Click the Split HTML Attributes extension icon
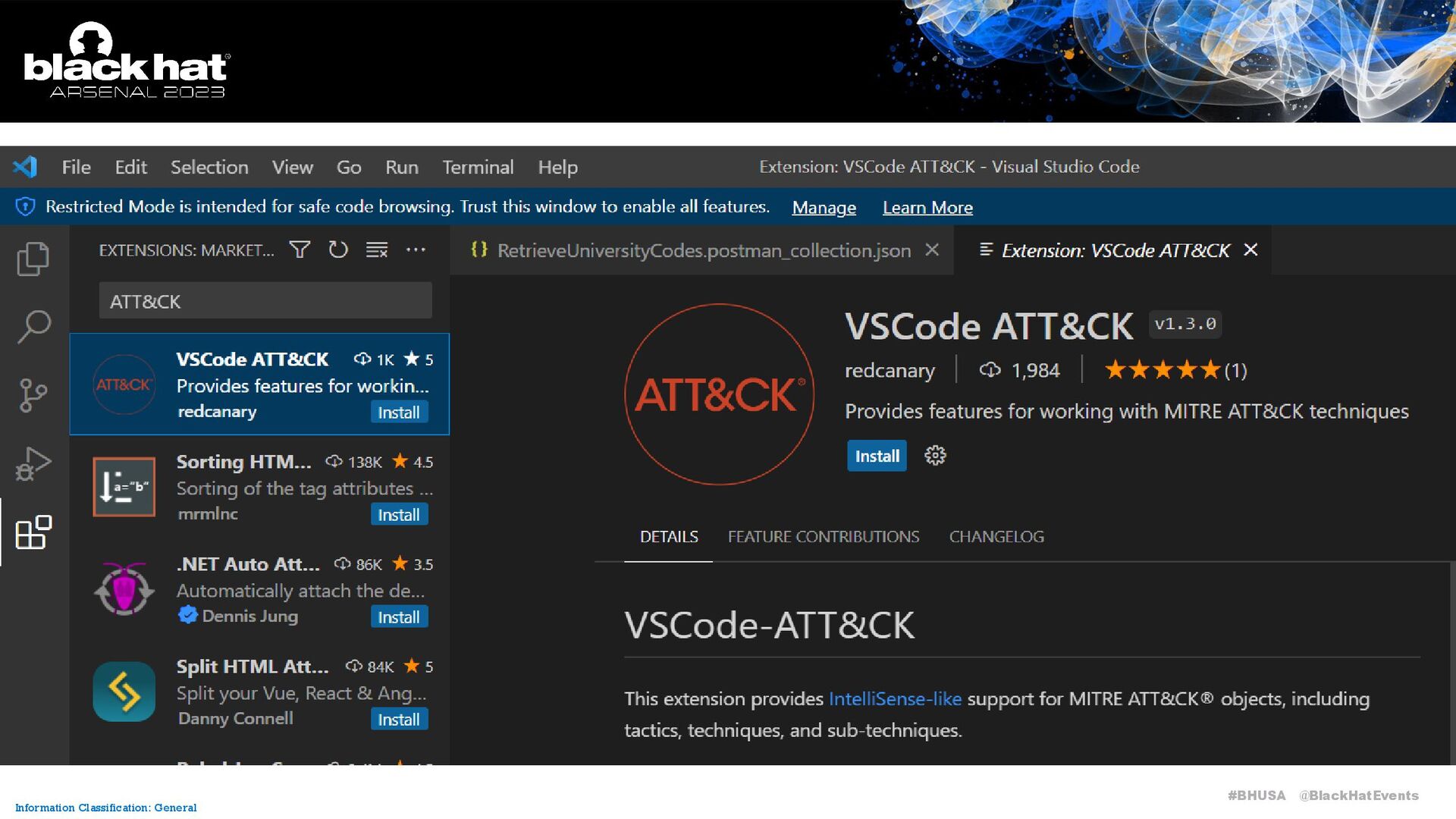This screenshot has width=1456, height=819. tap(124, 692)
